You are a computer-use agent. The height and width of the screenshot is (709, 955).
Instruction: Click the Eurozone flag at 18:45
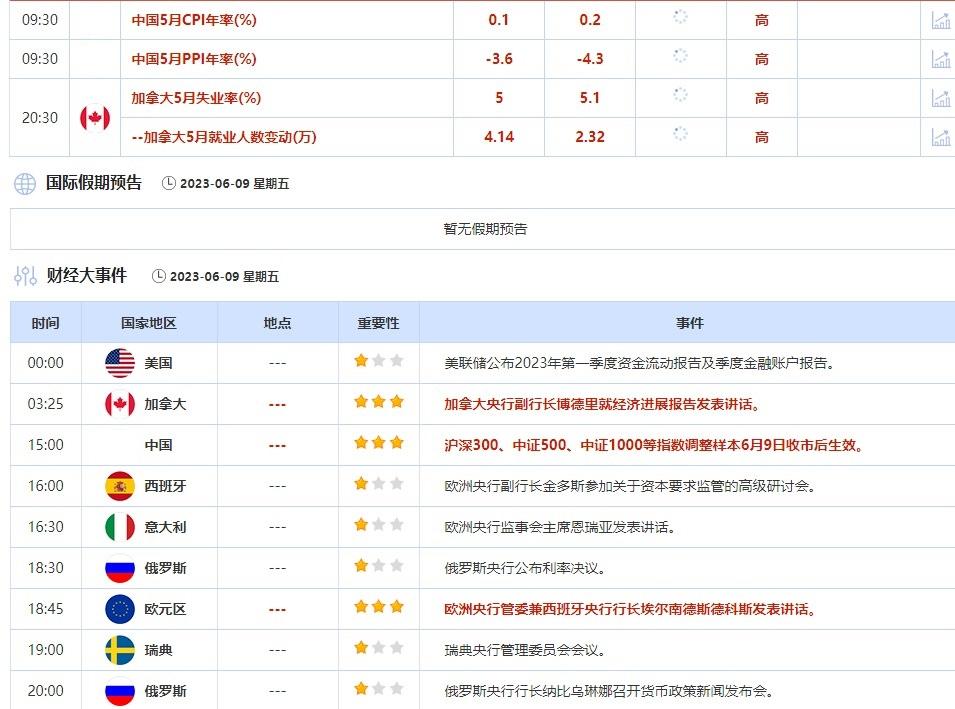click(x=120, y=608)
